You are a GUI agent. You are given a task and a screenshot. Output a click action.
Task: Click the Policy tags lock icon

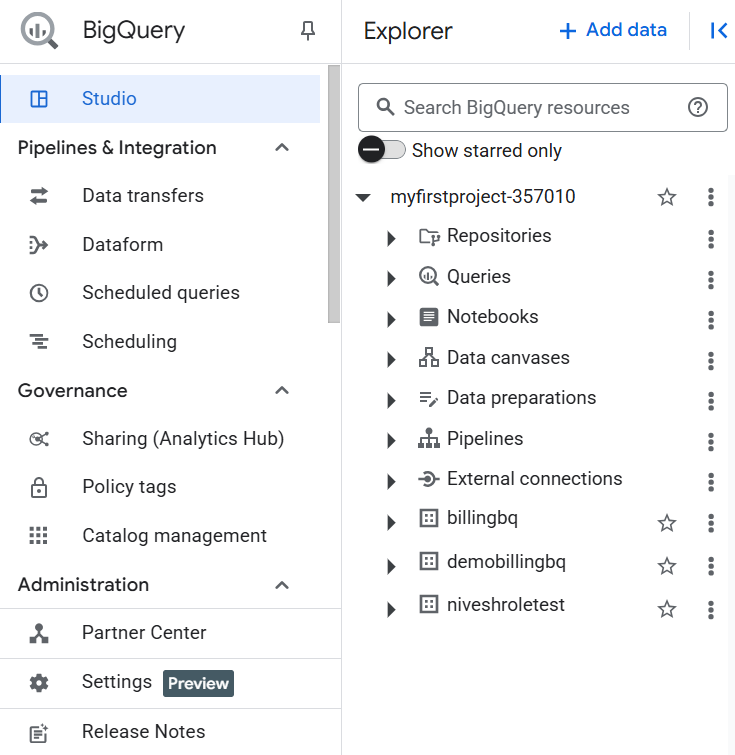[39, 488]
